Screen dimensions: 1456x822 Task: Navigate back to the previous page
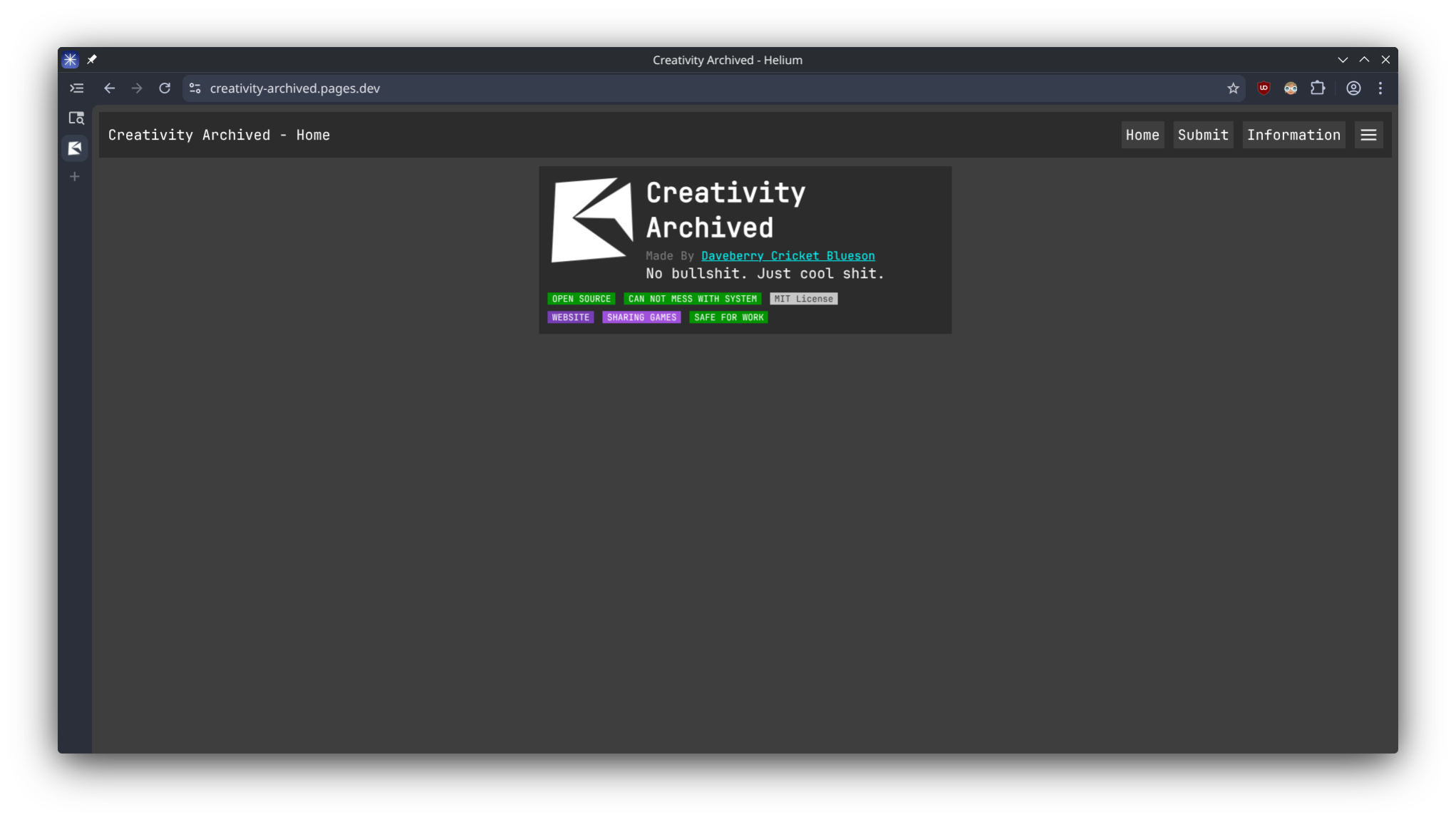click(x=109, y=88)
